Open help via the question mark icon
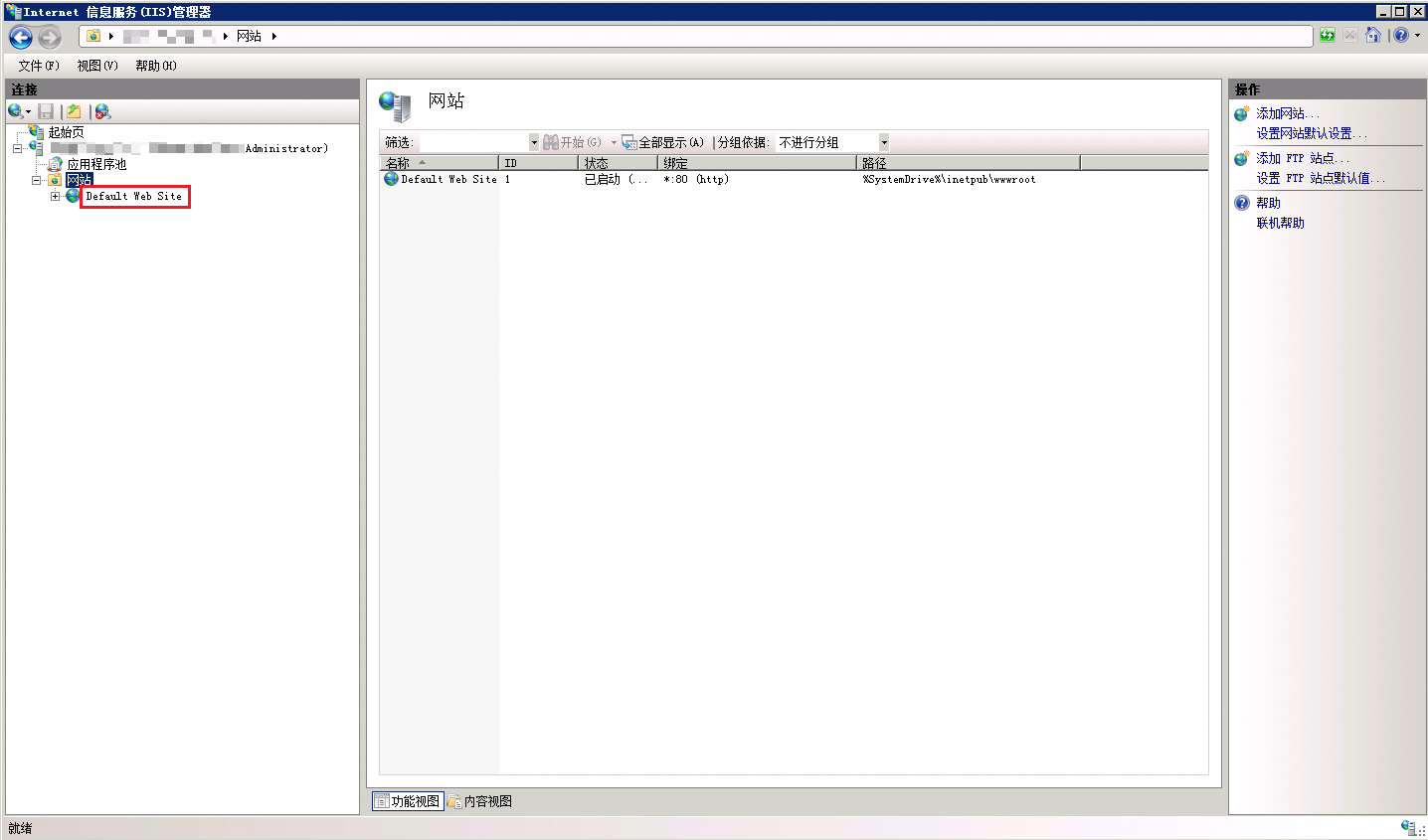This screenshot has width=1428, height=840. point(1401,36)
